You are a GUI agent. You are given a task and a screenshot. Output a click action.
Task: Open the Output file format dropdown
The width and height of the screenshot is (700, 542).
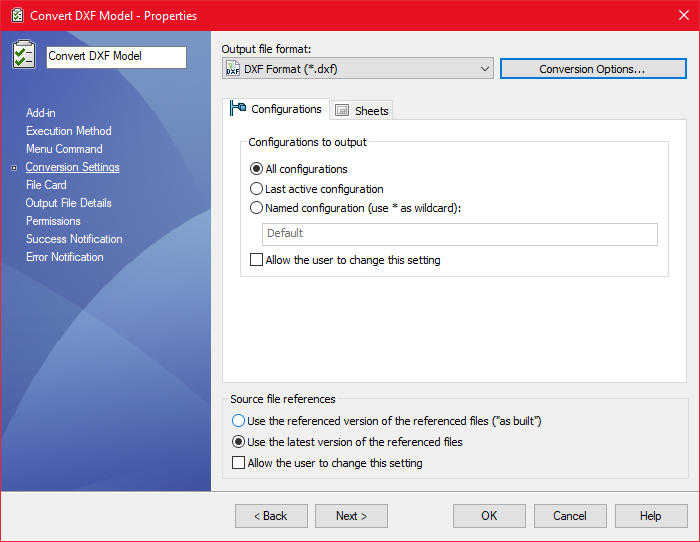[x=358, y=69]
